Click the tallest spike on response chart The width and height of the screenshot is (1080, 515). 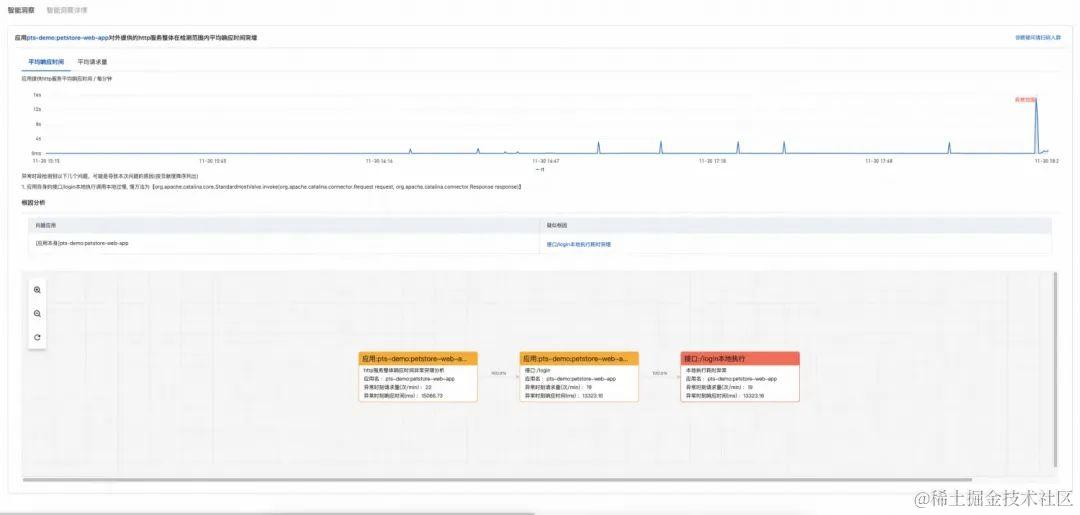pos(1036,124)
